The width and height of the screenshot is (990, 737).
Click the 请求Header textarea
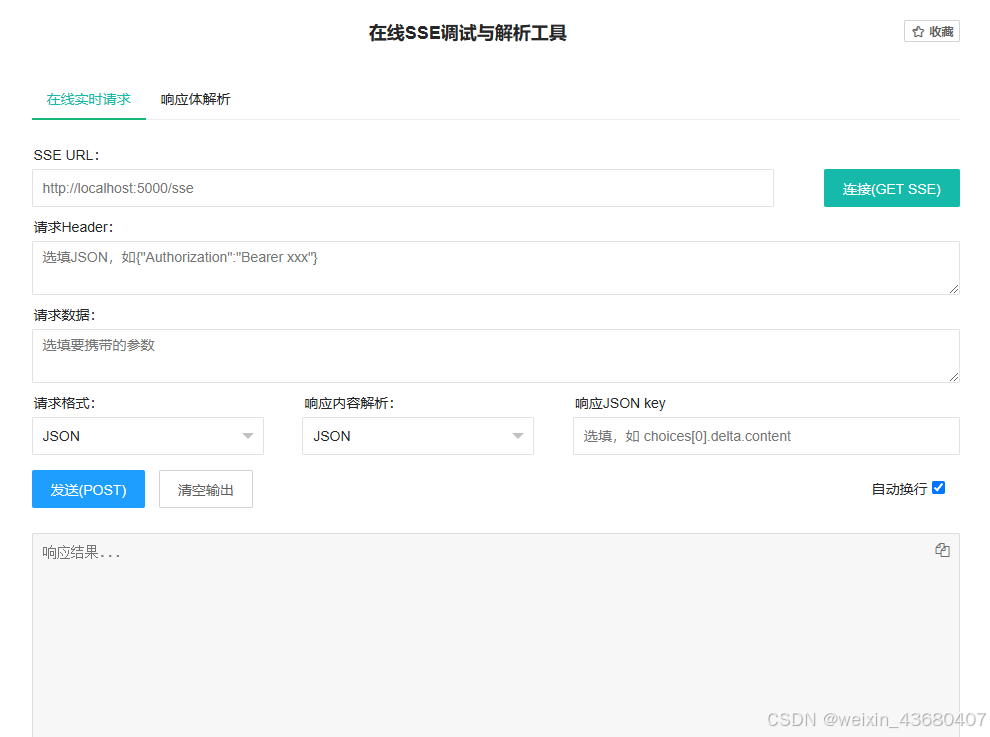pyautogui.click(x=495, y=267)
